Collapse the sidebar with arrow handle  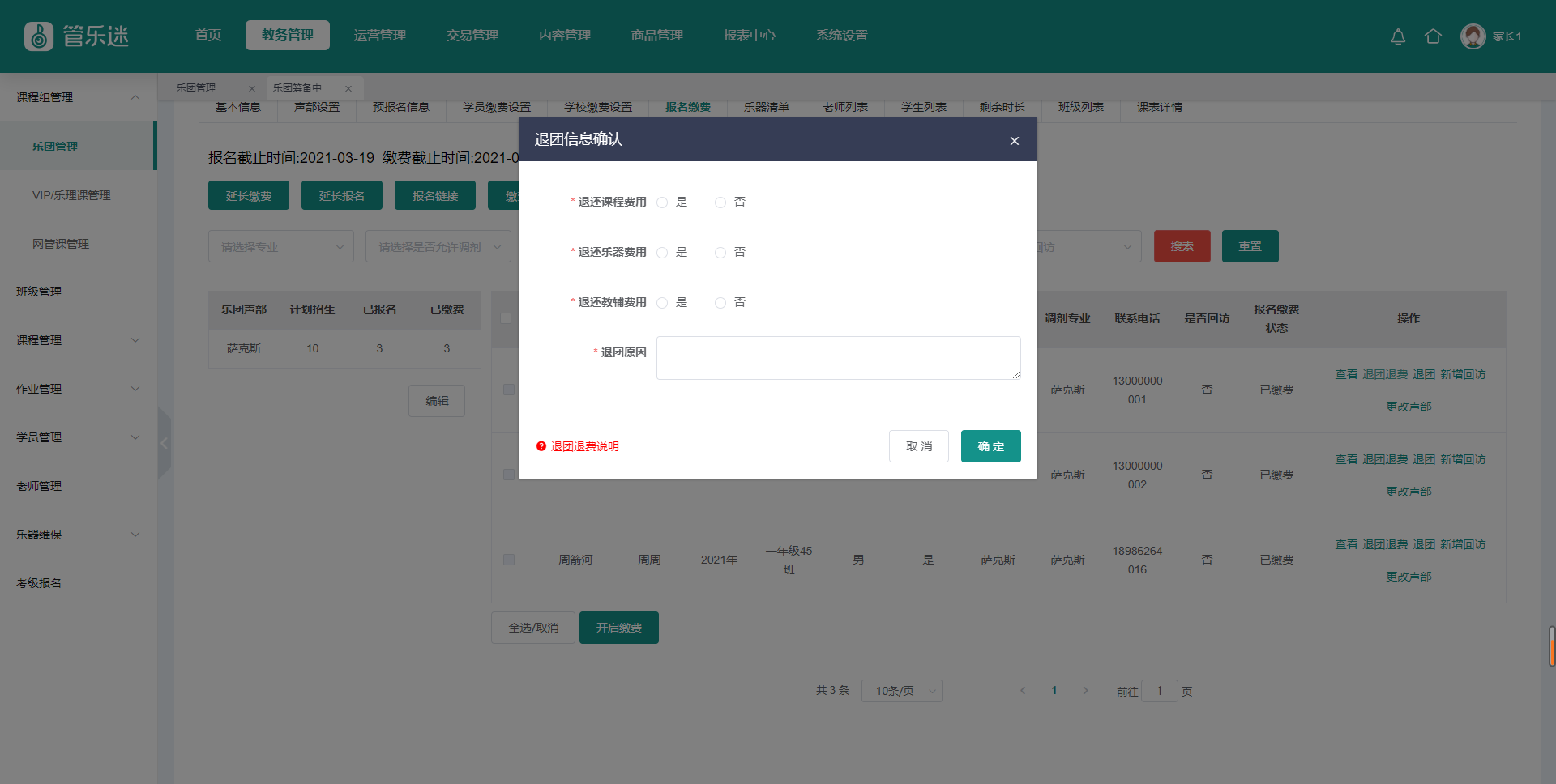tap(165, 443)
